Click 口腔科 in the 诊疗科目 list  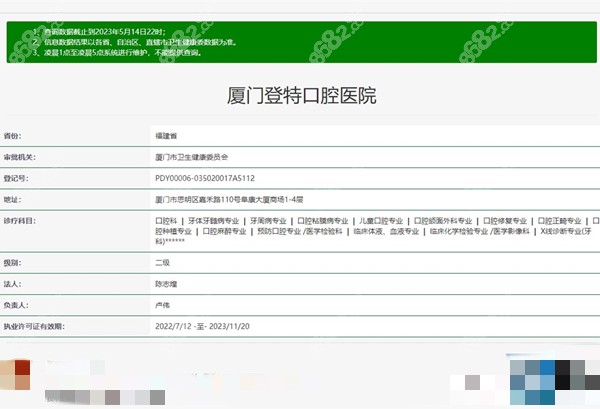click(x=166, y=221)
